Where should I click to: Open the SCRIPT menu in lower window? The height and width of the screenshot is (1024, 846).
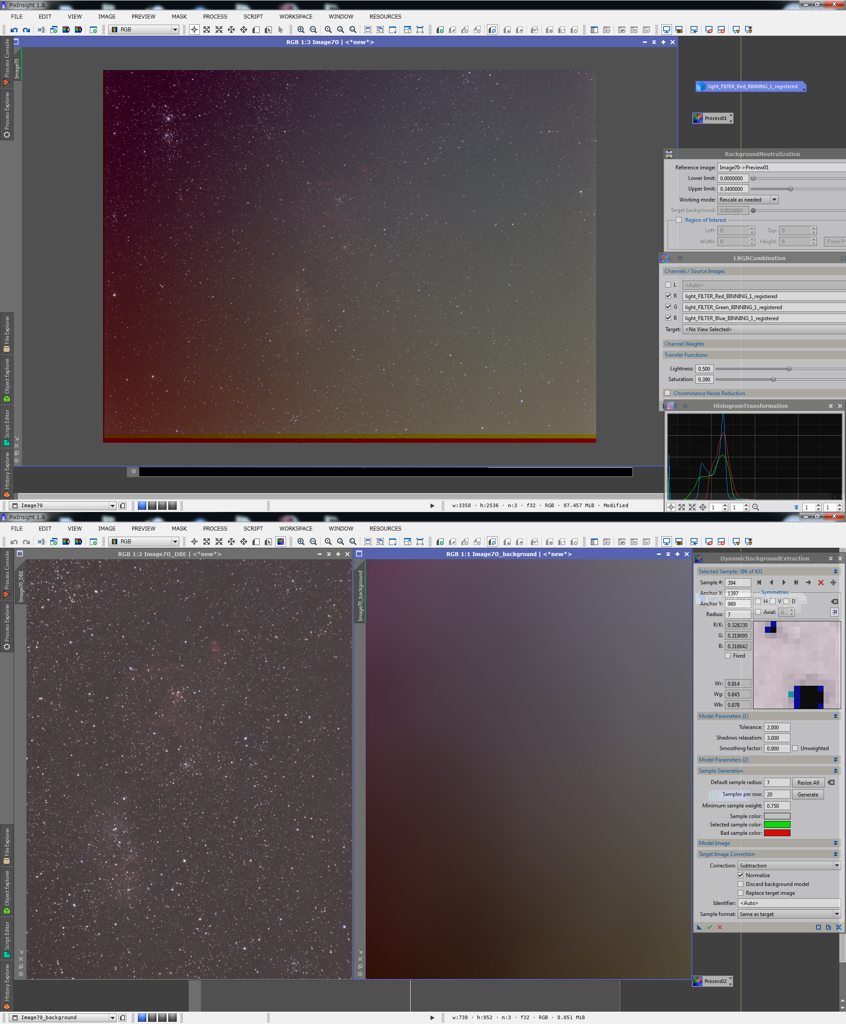pyautogui.click(x=253, y=528)
